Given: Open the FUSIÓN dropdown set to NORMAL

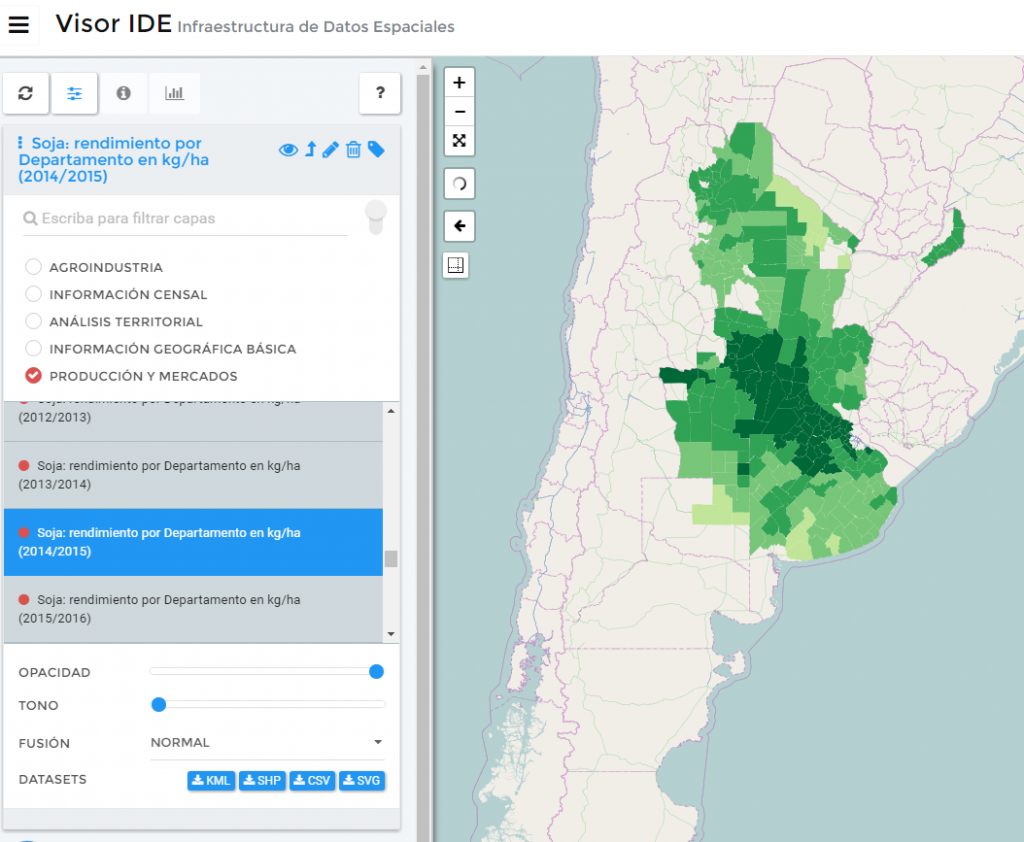Looking at the screenshot, I should (x=265, y=743).
